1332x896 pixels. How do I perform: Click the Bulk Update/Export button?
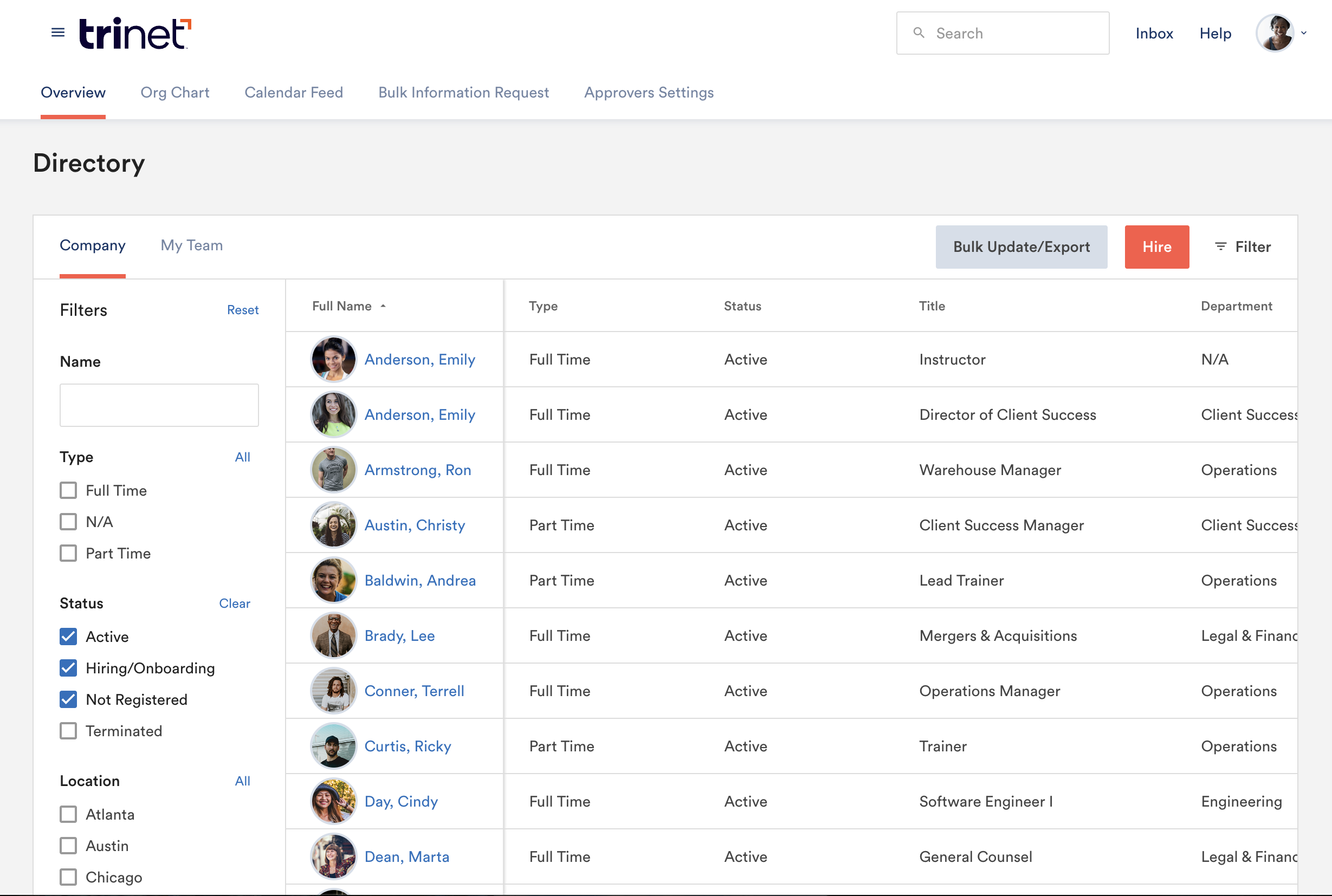[1021, 247]
